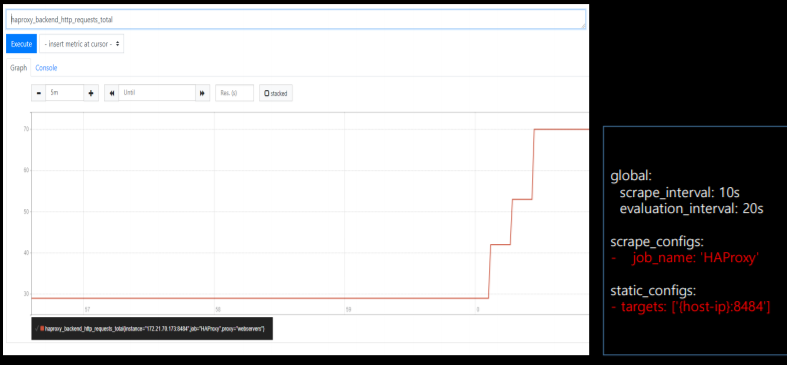Move end time back with rewind icon

[111, 93]
